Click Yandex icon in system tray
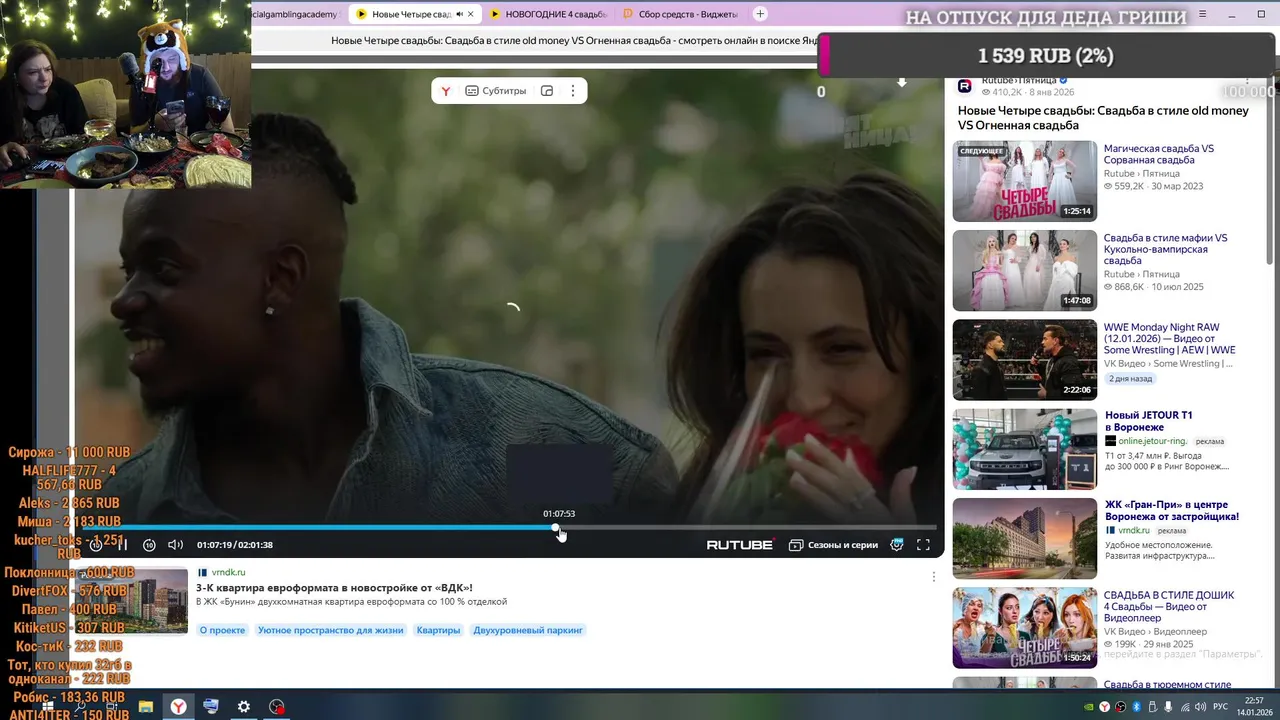 coord(1104,707)
